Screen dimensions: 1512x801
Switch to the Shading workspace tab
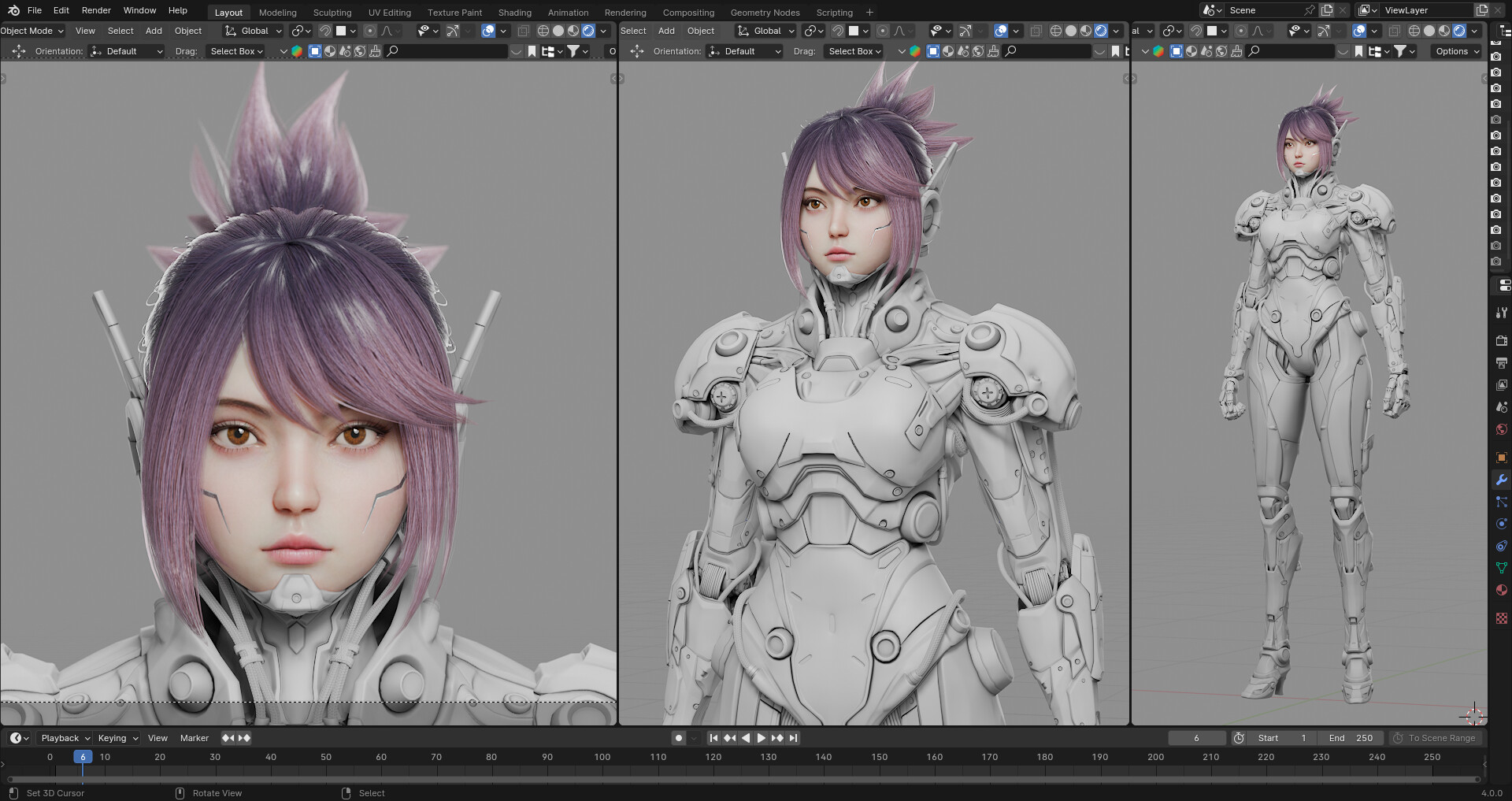pyautogui.click(x=514, y=13)
